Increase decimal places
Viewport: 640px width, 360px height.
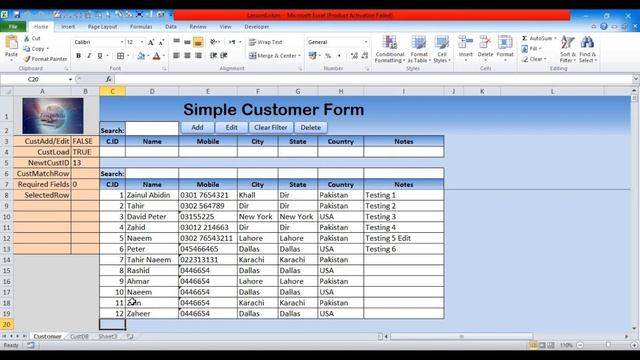(x=354, y=56)
